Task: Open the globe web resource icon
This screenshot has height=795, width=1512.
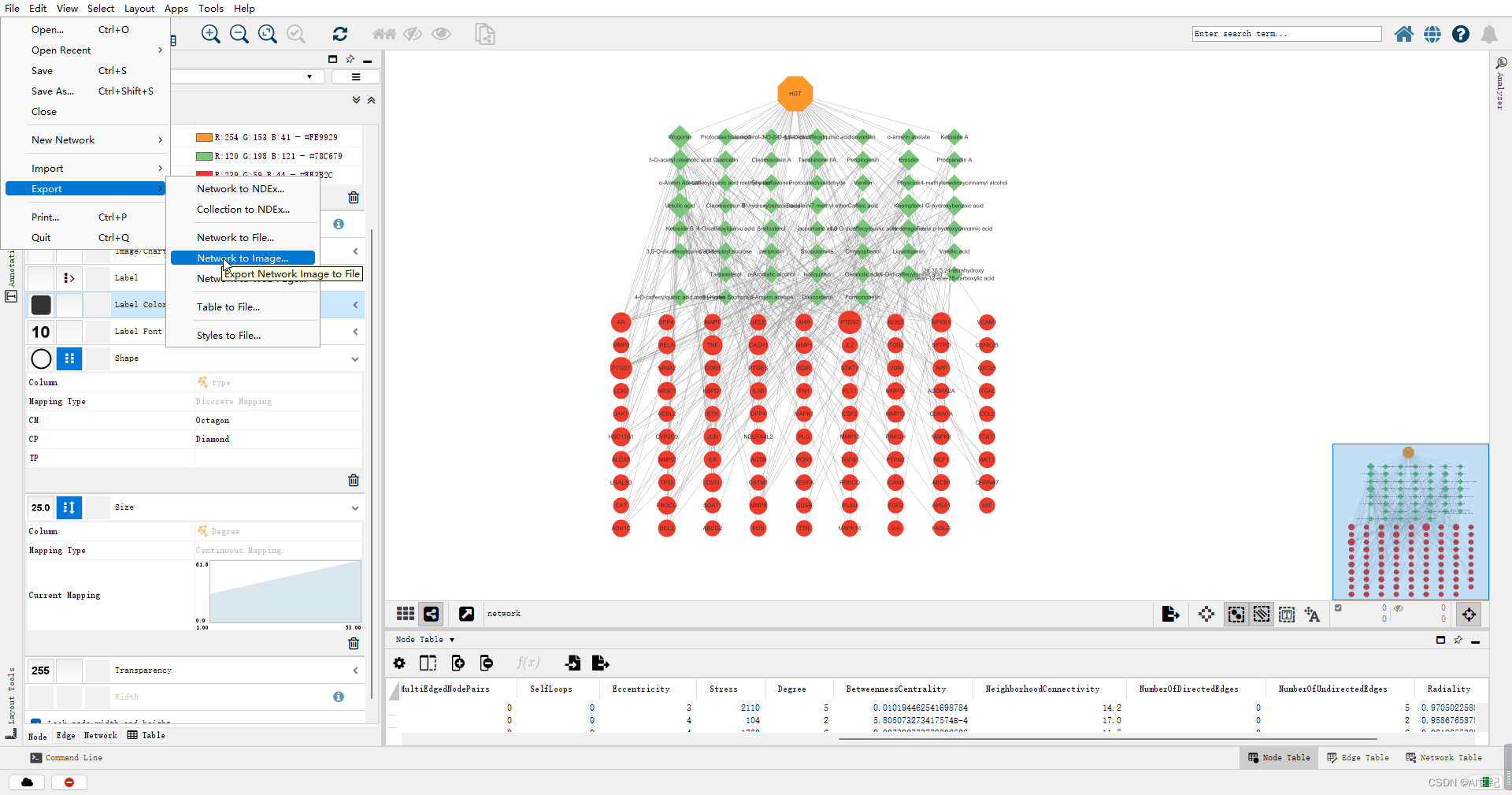Action: click(1432, 34)
